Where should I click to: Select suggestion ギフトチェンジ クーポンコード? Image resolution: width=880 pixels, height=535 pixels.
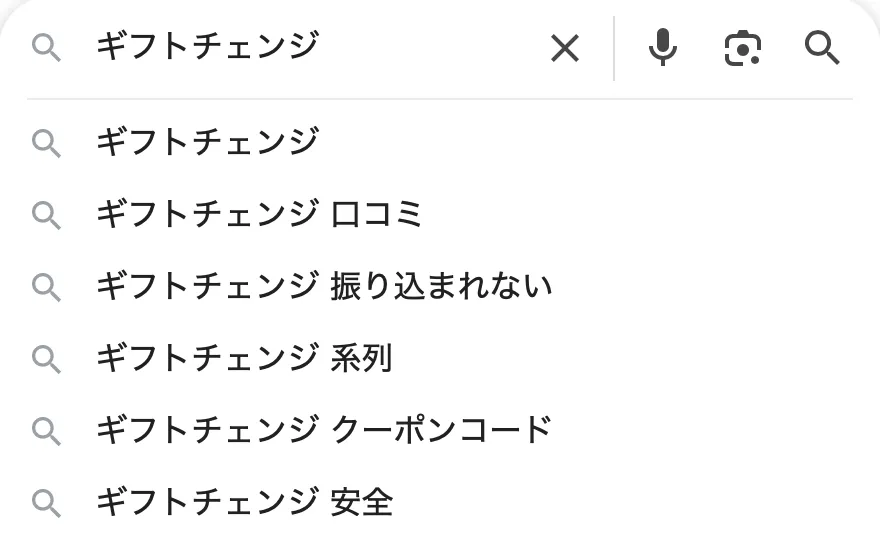click(x=324, y=430)
